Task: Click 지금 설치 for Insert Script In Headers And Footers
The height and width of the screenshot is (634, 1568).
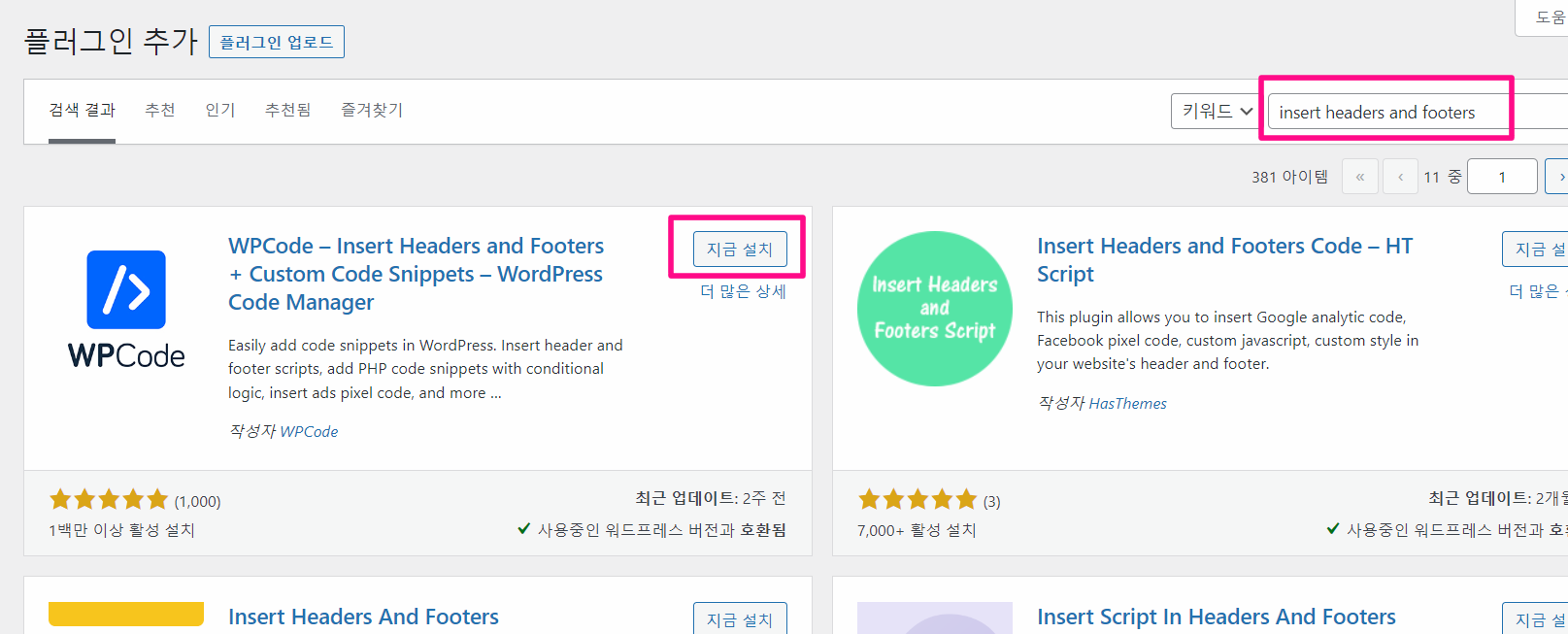Action: coord(1536,618)
